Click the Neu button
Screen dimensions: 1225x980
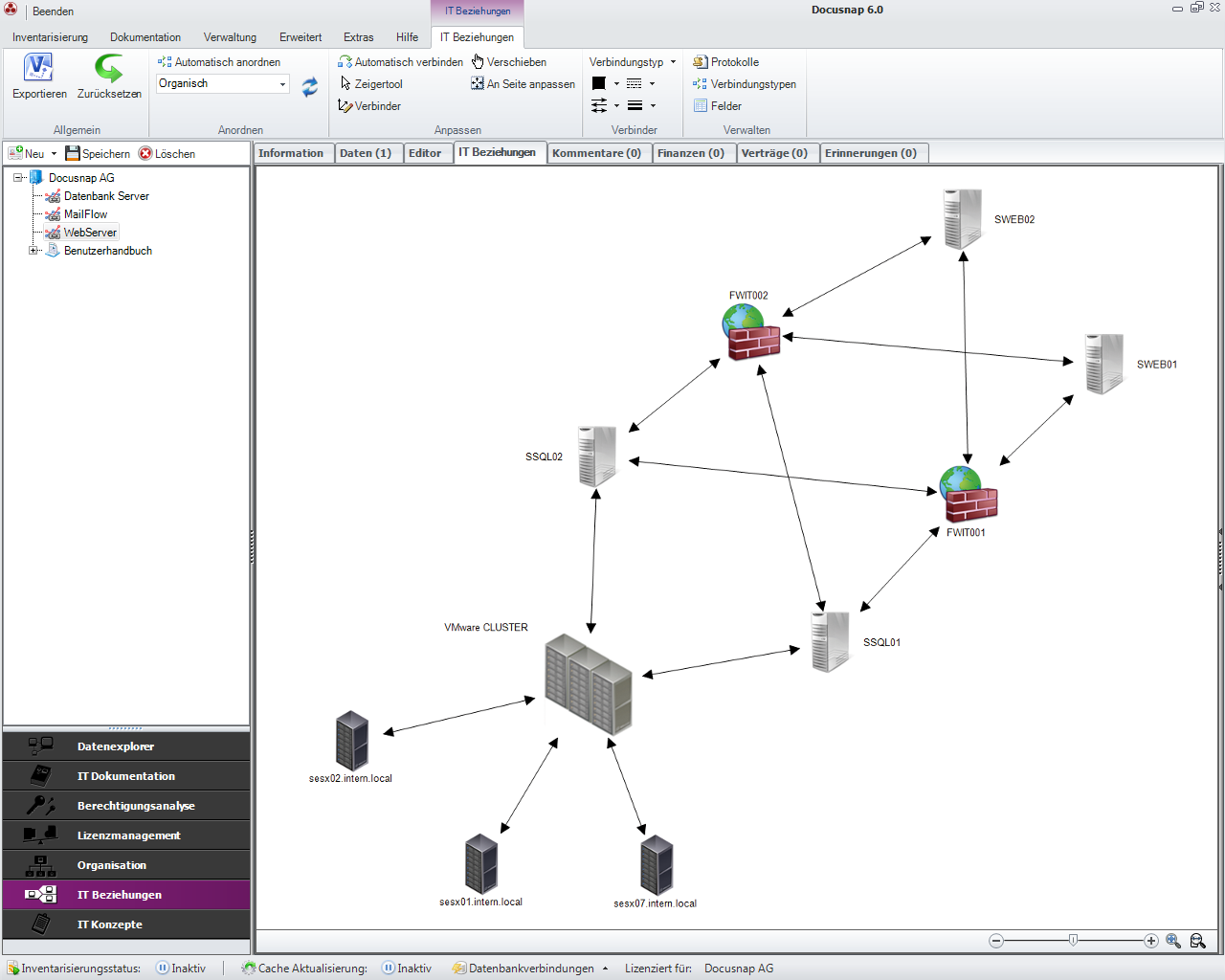tap(26, 154)
